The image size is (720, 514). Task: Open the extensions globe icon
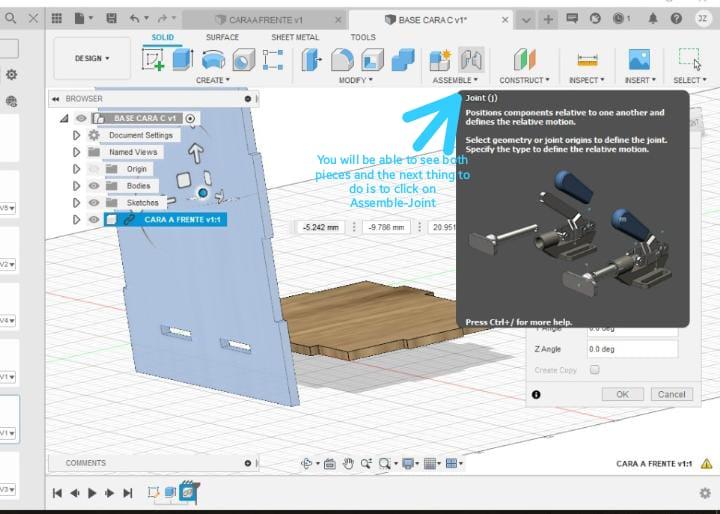595,18
